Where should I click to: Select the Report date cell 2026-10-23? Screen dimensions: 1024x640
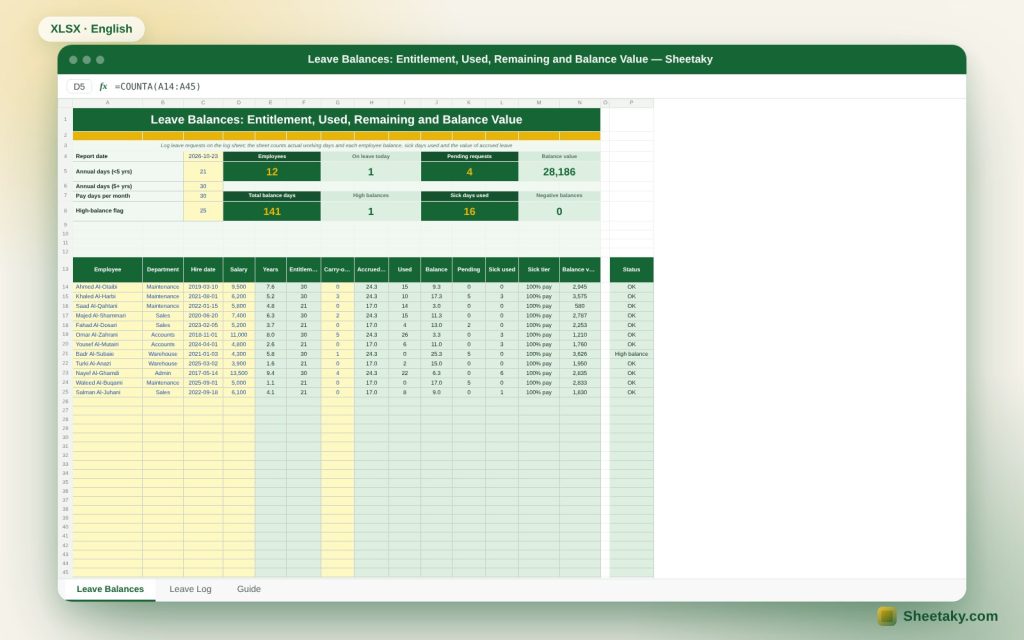(203, 156)
